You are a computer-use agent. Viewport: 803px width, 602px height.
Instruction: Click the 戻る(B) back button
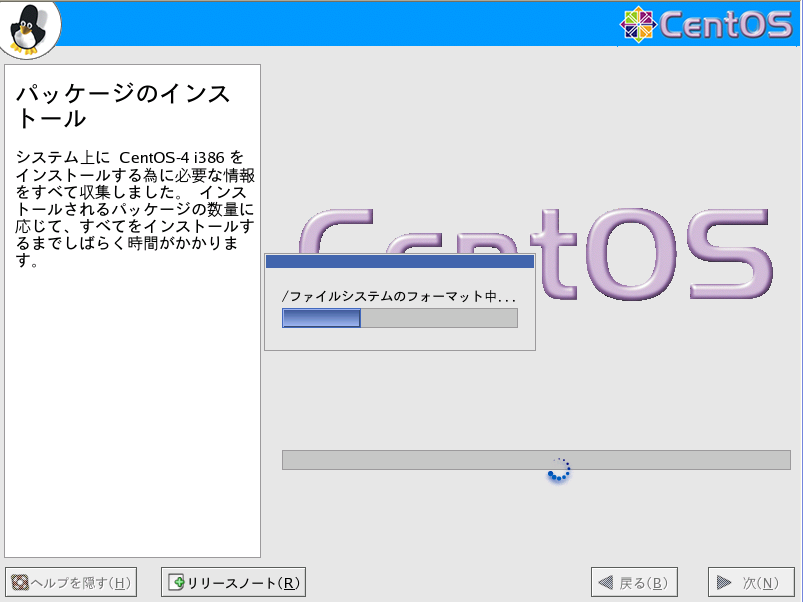pos(635,582)
